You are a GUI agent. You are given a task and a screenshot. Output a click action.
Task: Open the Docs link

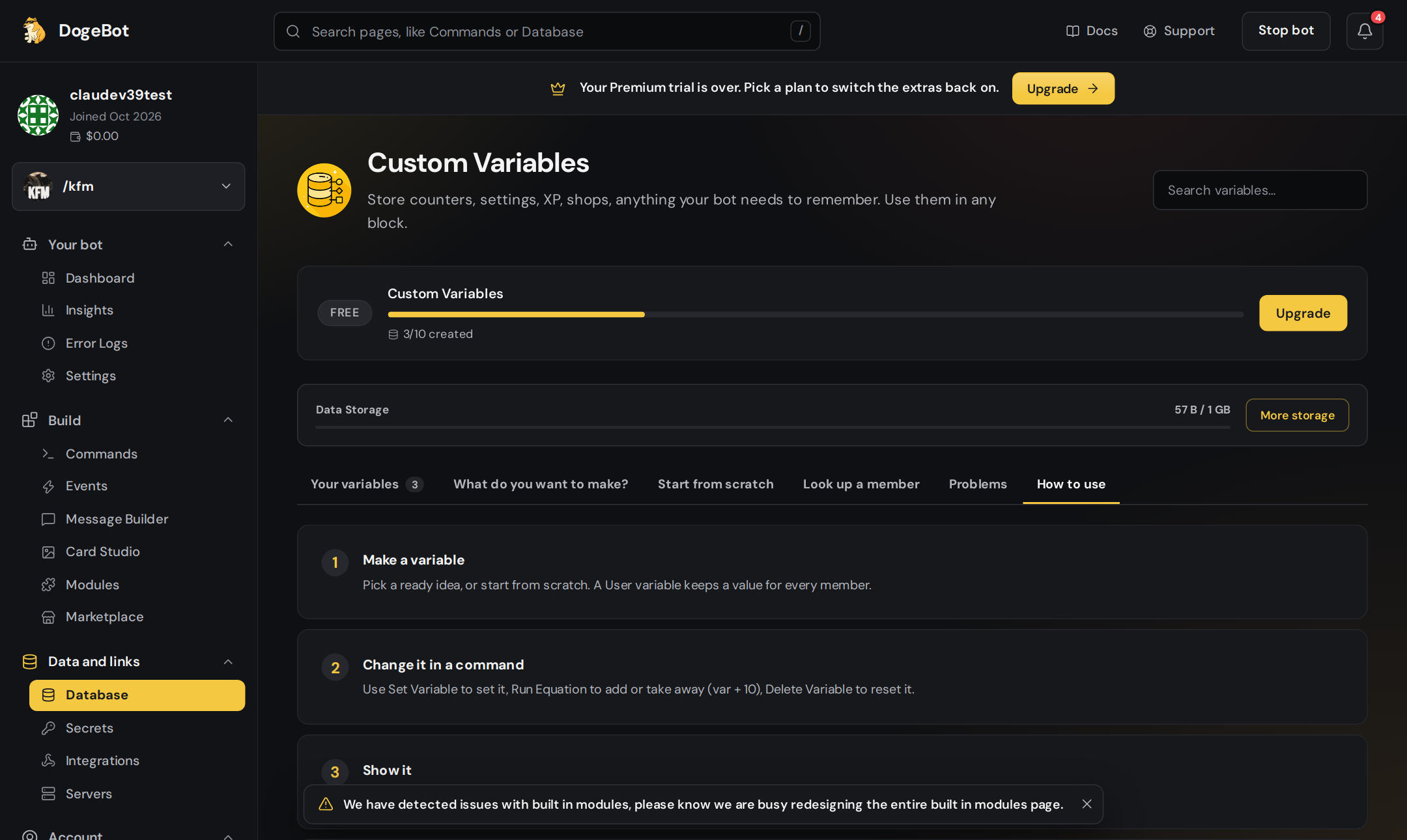[x=1092, y=31]
